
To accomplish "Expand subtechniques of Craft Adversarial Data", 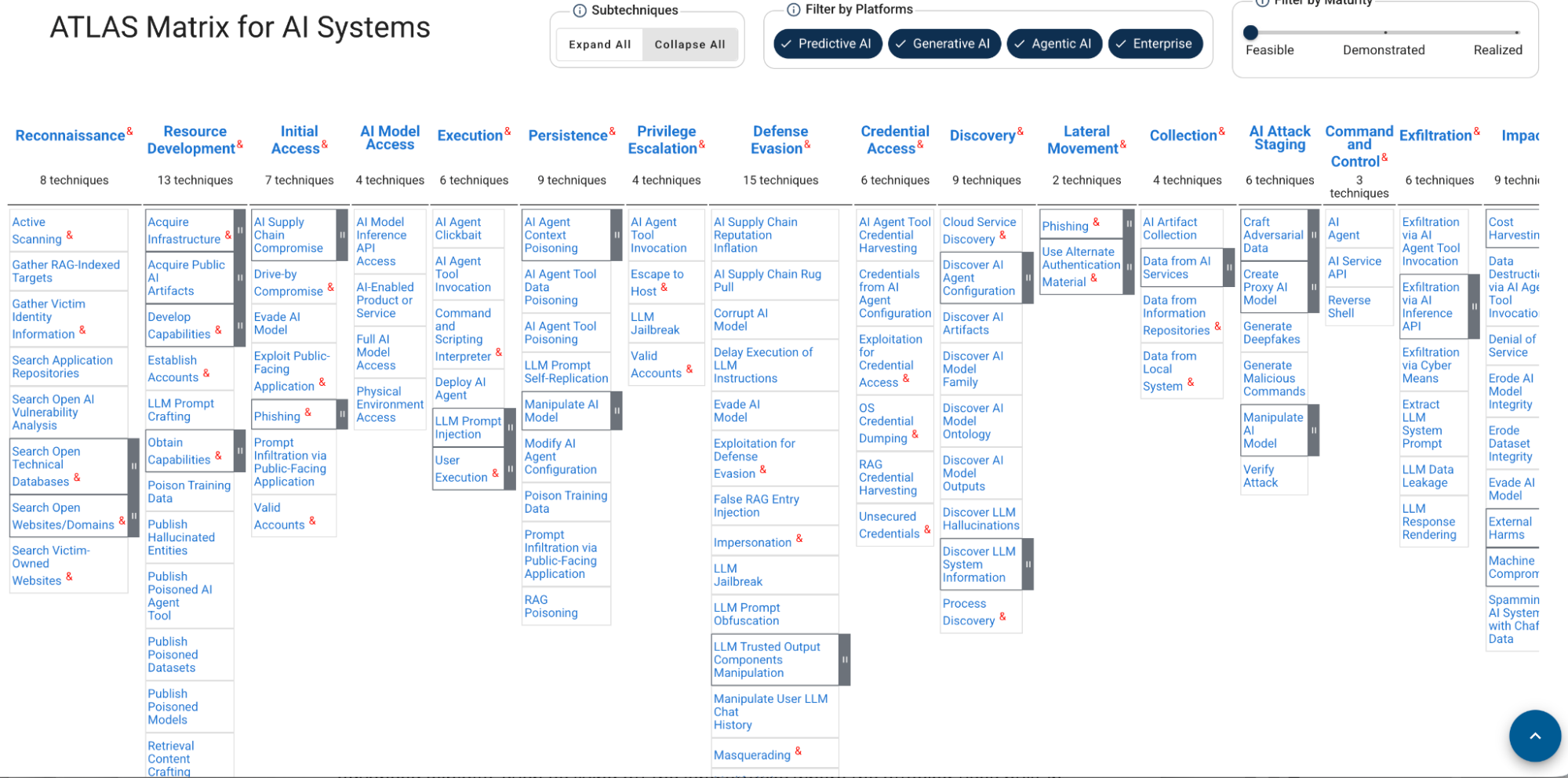I will pos(1313,234).
